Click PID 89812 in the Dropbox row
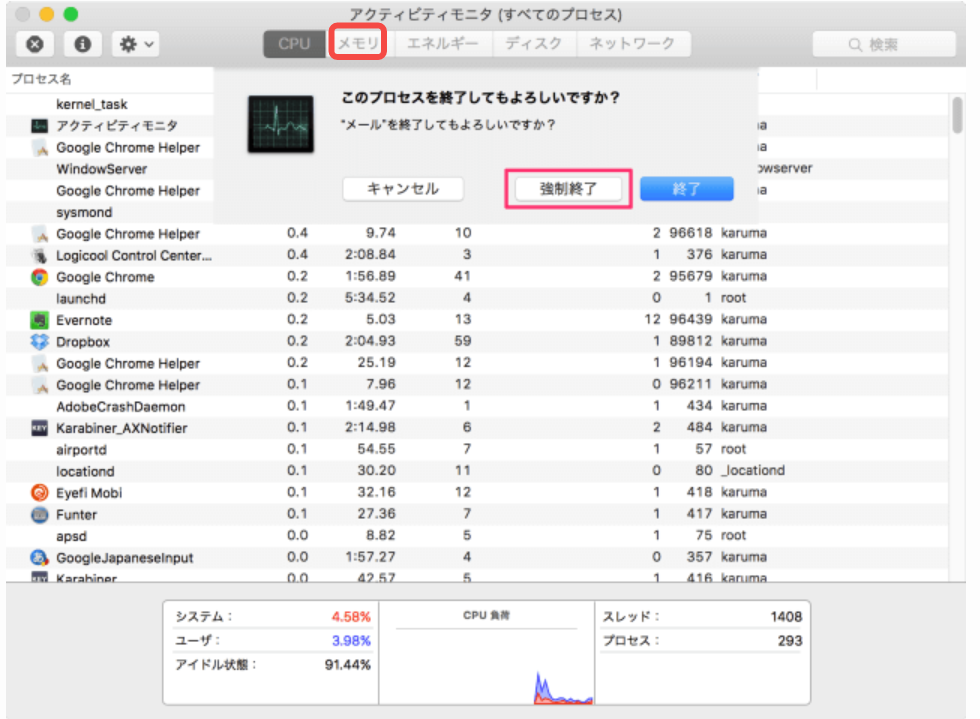The width and height of the screenshot is (980, 719). [x=691, y=341]
